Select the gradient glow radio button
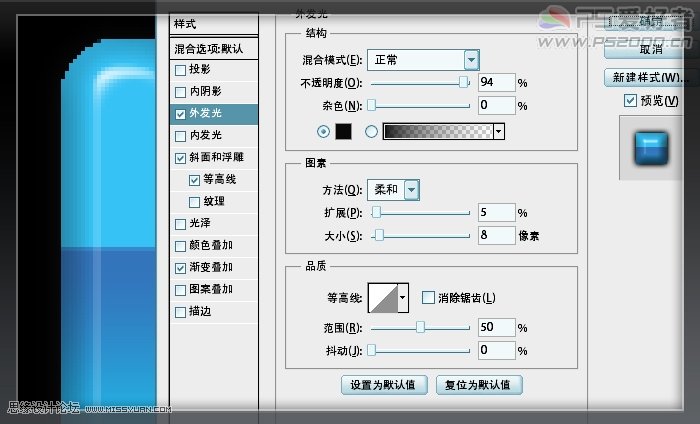Viewport: 700px width, 424px height. click(371, 131)
